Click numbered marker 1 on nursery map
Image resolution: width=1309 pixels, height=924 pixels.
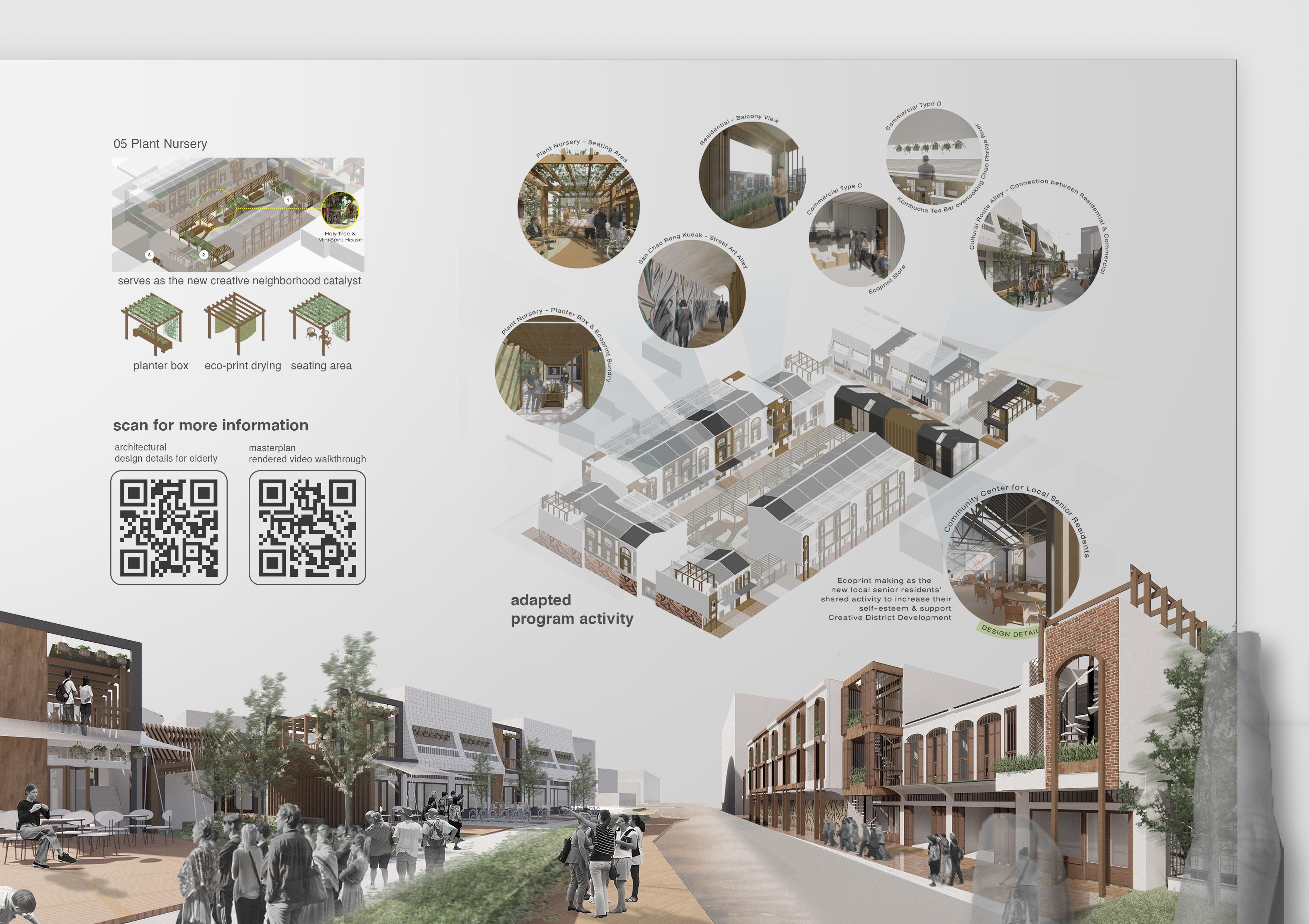[288, 200]
